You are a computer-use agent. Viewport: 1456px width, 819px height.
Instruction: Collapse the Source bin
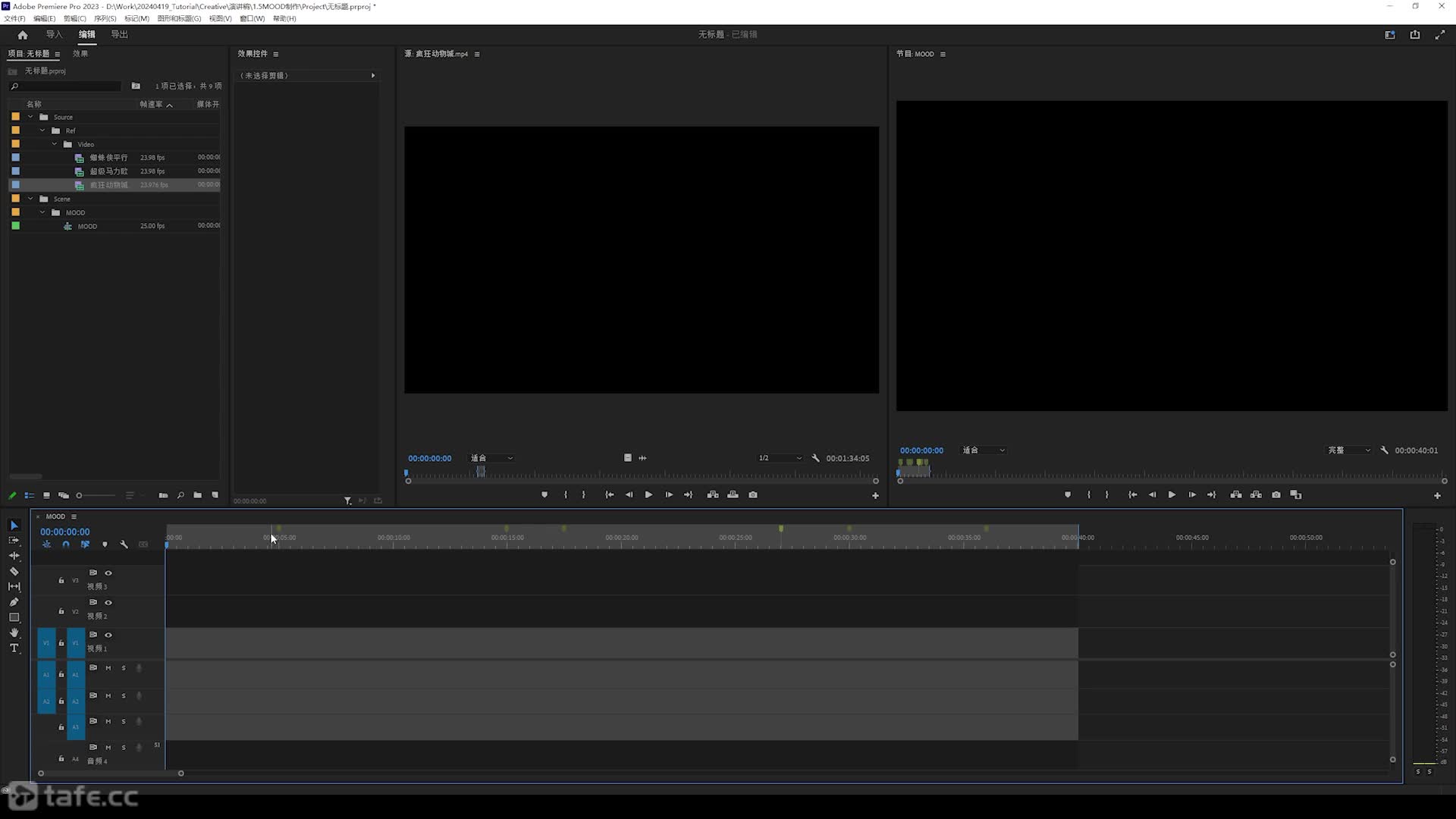pos(30,117)
